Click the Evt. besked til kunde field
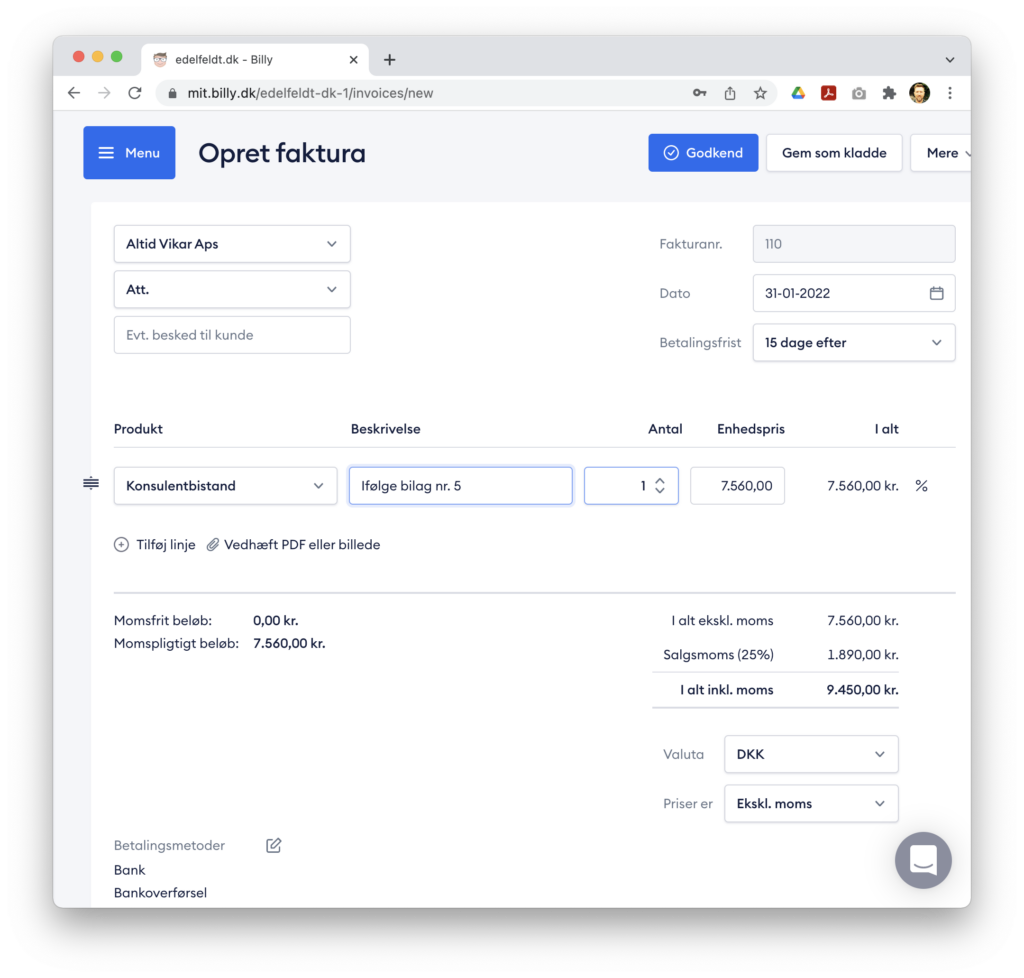This screenshot has height=978, width=1024. [x=232, y=335]
